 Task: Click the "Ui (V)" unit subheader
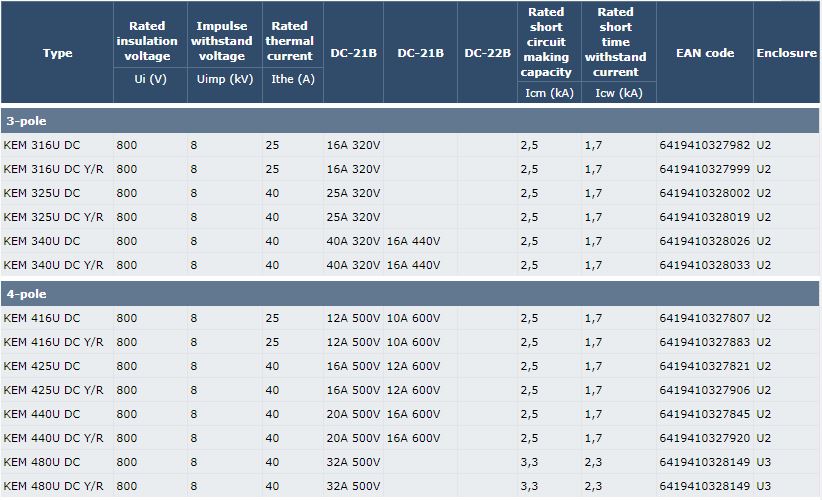(150, 79)
